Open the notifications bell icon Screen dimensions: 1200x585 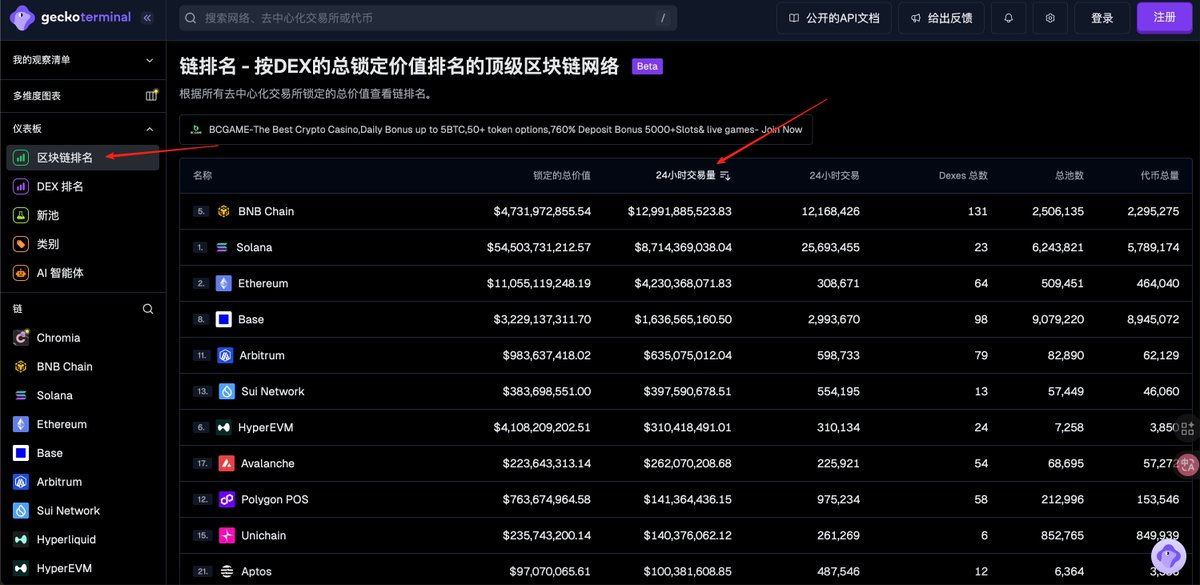point(1008,18)
